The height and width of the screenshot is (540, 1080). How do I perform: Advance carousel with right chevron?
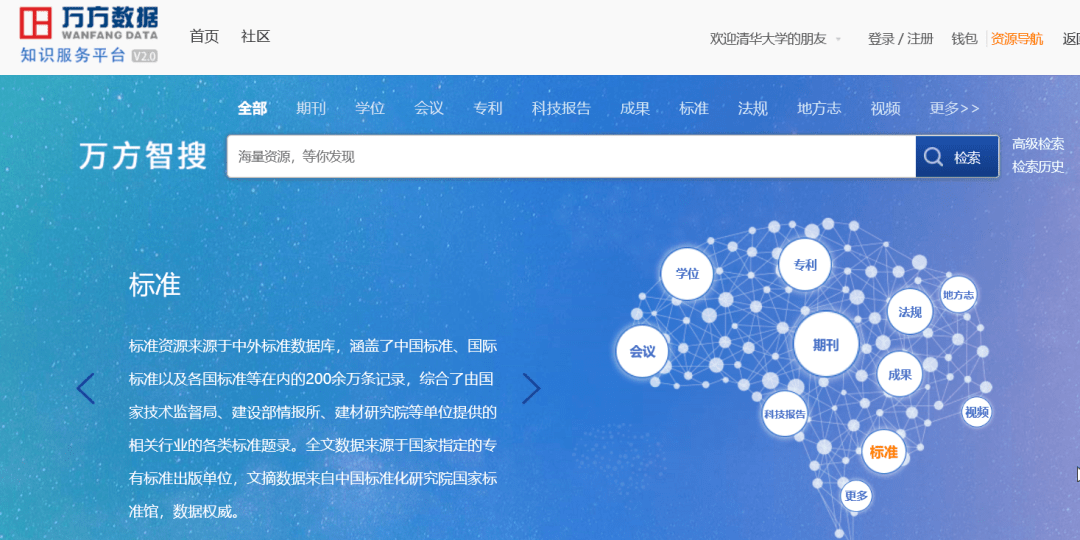(x=531, y=388)
